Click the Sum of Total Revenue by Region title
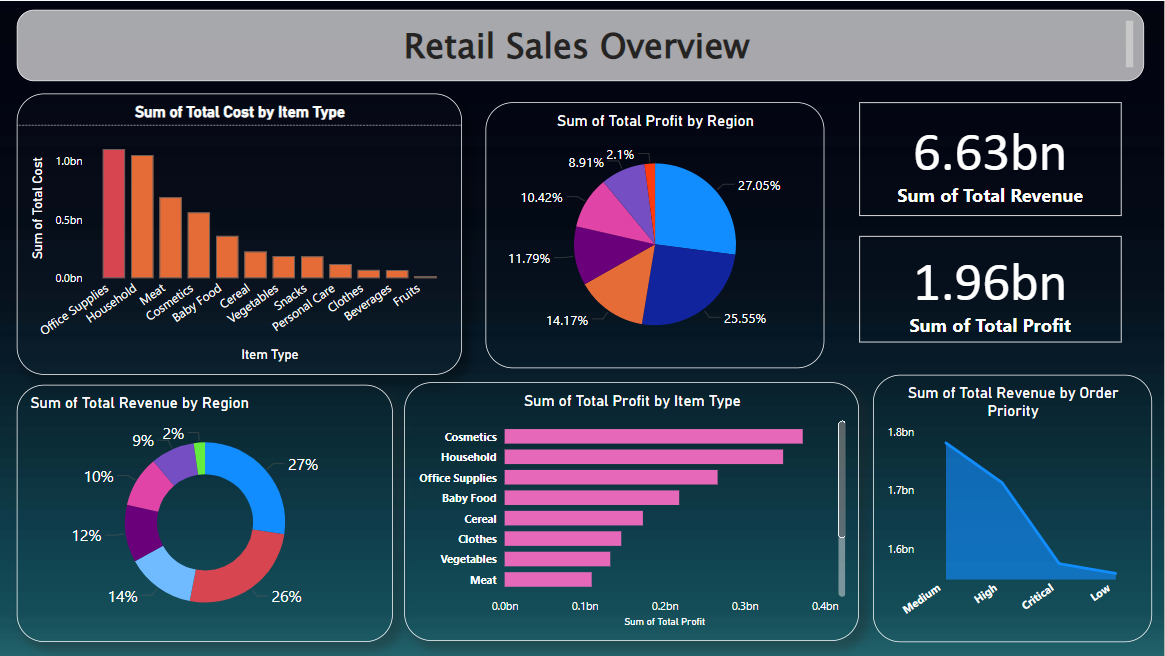Image resolution: width=1165 pixels, height=656 pixels. click(139, 403)
